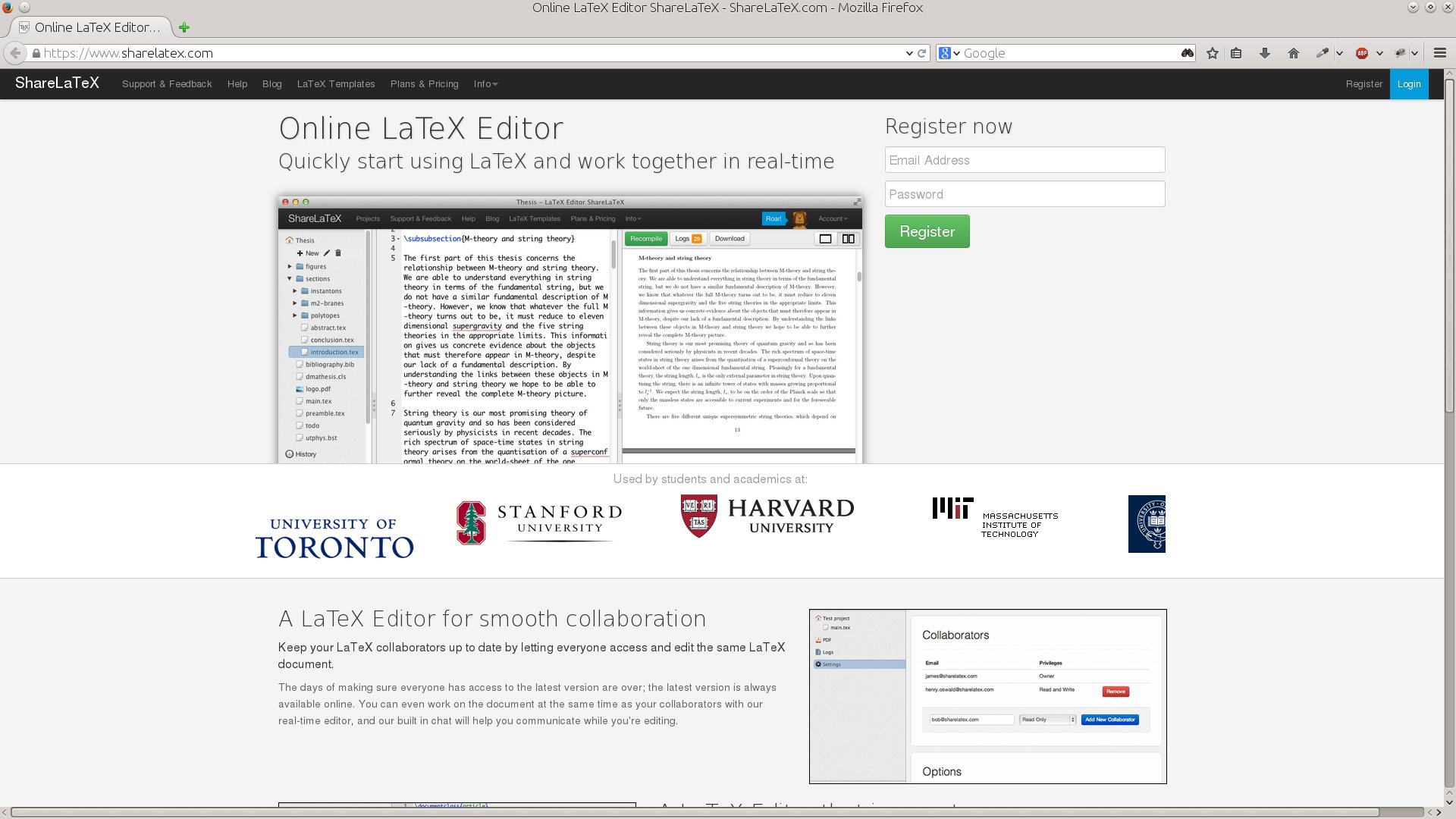Click the page favicon on the tab

click(x=24, y=27)
